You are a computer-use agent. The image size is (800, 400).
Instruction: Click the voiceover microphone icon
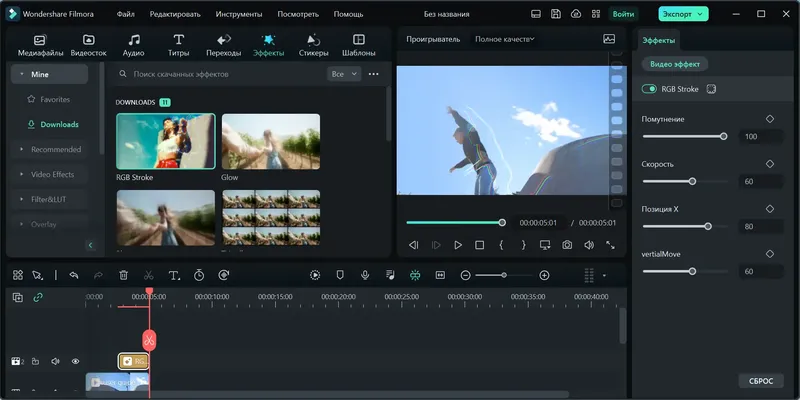(365, 275)
